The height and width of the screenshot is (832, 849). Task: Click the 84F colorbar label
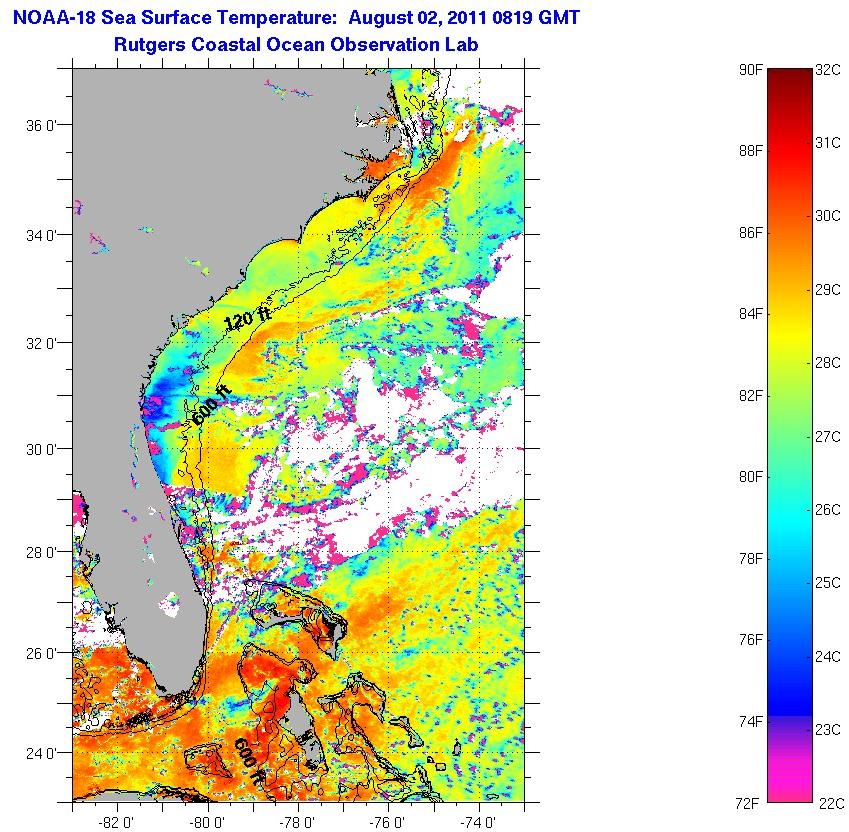click(750, 313)
